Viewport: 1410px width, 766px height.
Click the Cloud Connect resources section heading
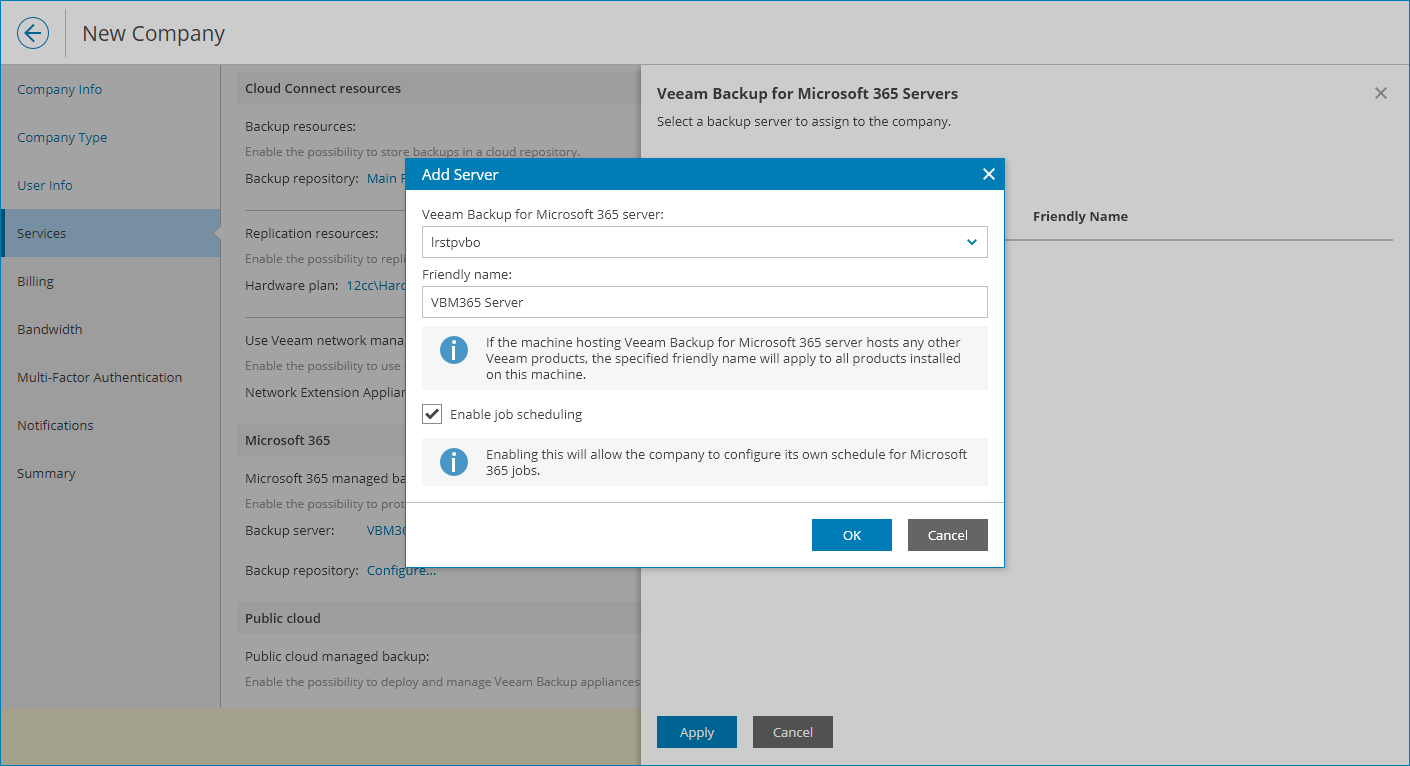[323, 88]
